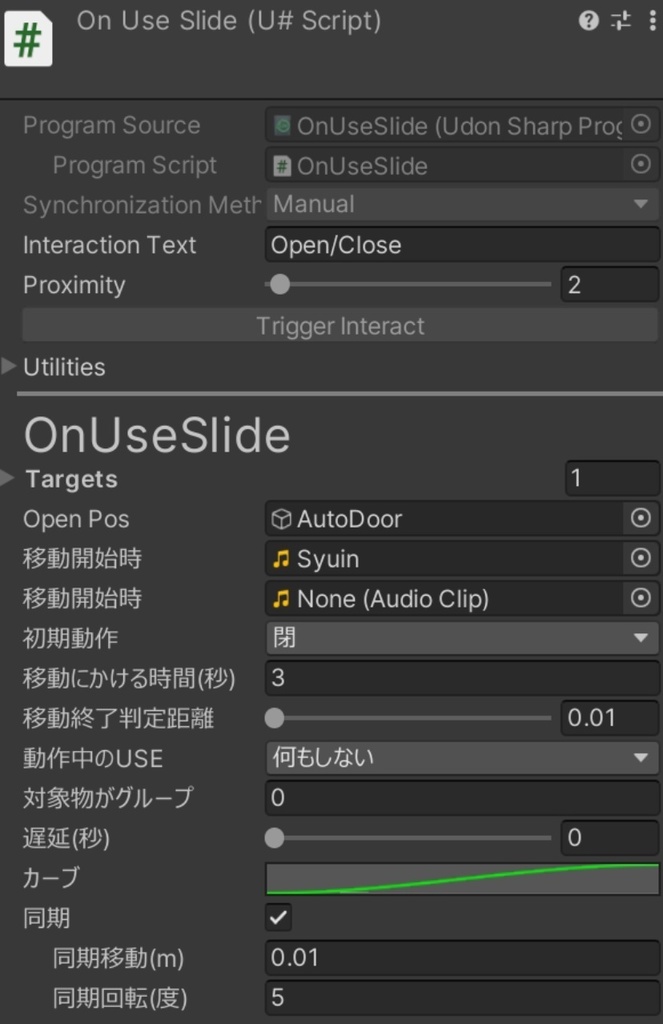Click the Proximity slider handle
663x1024 pixels.
[x=278, y=285]
